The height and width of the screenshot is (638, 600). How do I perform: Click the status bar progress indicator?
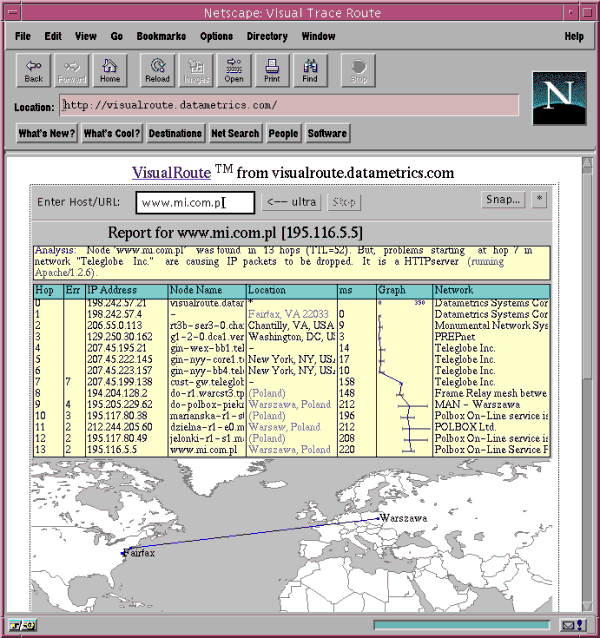click(462, 625)
